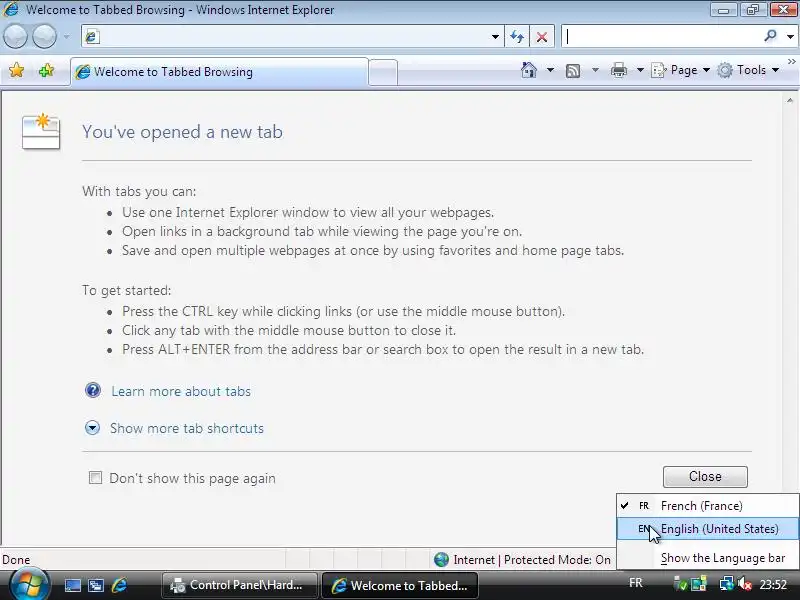
Task: Click the Switch between windows icon
Action: [x=95, y=585]
